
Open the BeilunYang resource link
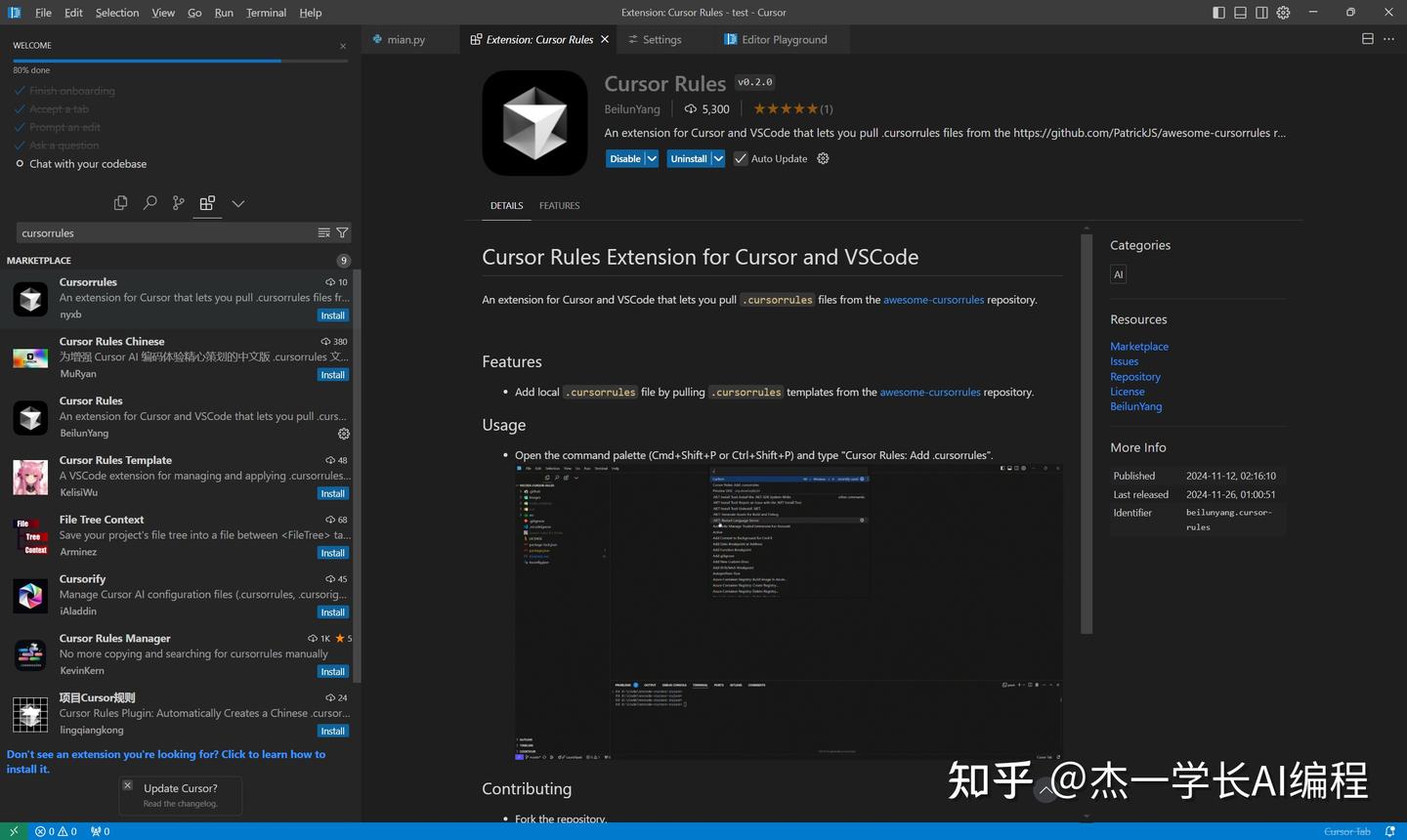coord(1135,406)
